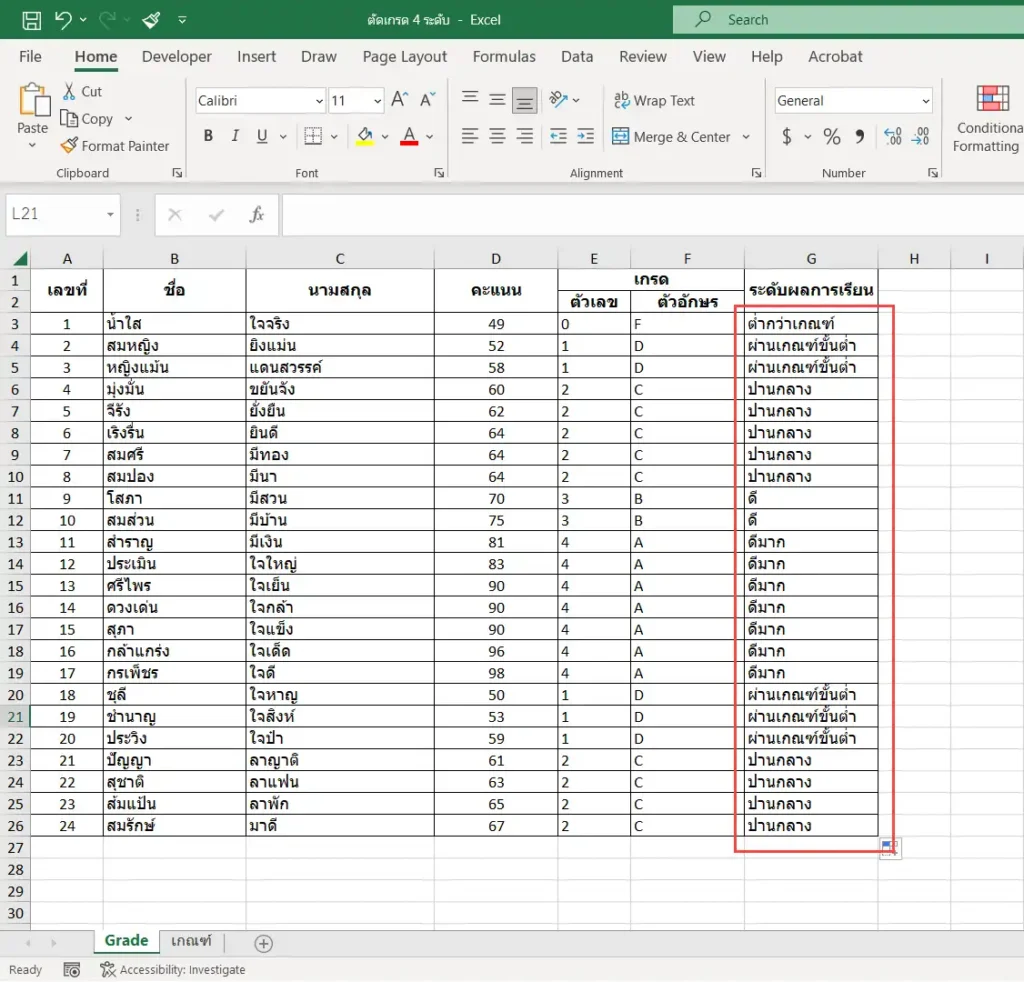Viewport: 1024px width, 982px height.
Task: Apply yellow Fill Color swatch
Action: [x=365, y=136]
